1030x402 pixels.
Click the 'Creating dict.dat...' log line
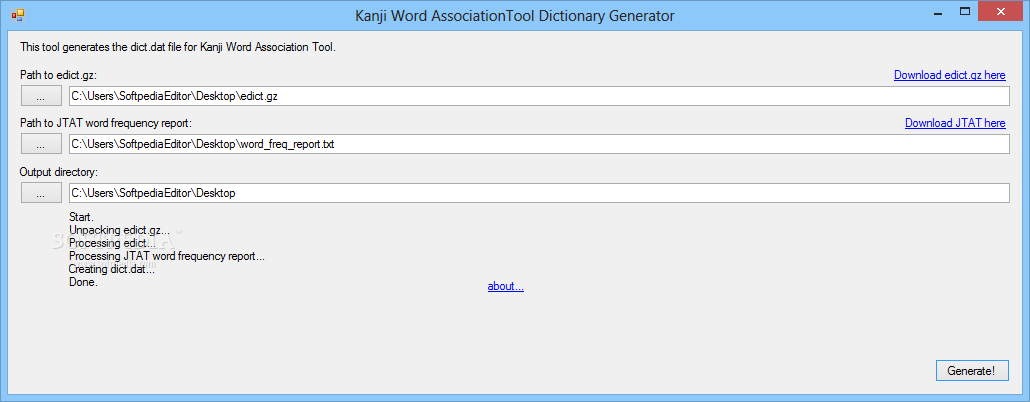pos(112,269)
